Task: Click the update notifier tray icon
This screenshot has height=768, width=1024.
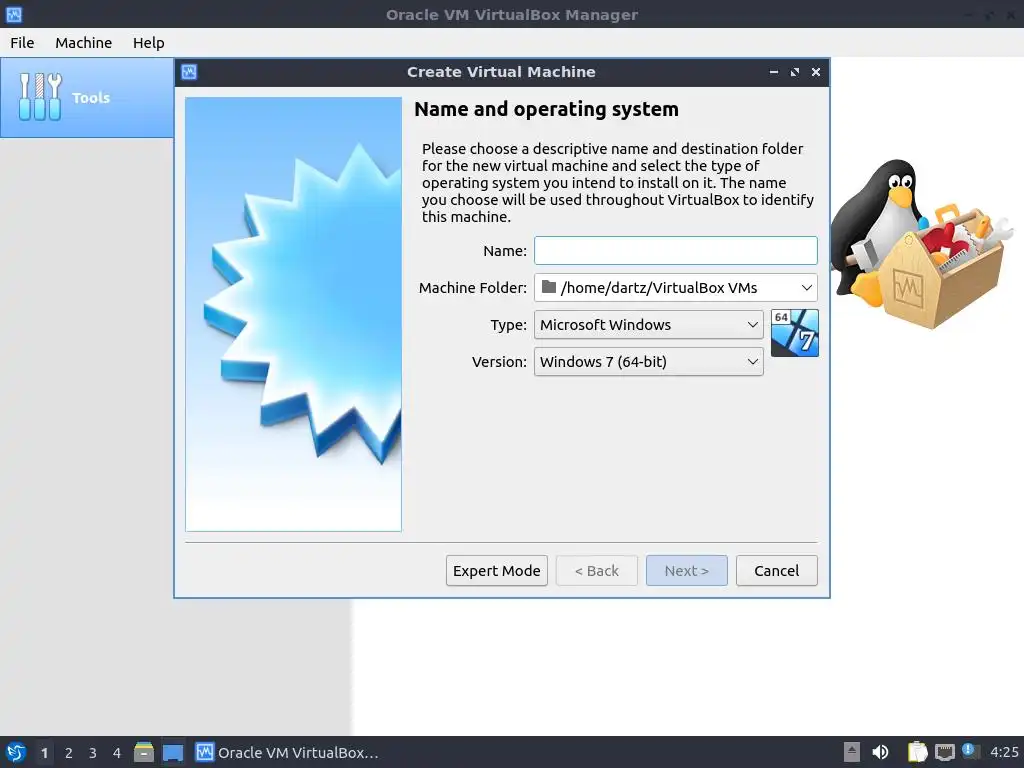Action: coord(970,751)
